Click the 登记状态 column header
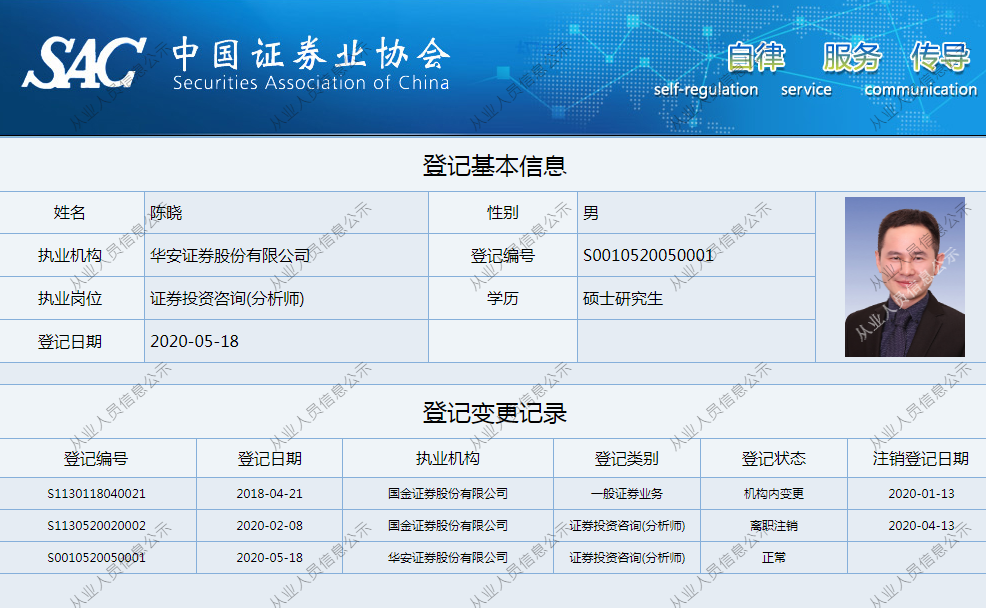Viewport: 986px width, 608px height. pos(775,459)
